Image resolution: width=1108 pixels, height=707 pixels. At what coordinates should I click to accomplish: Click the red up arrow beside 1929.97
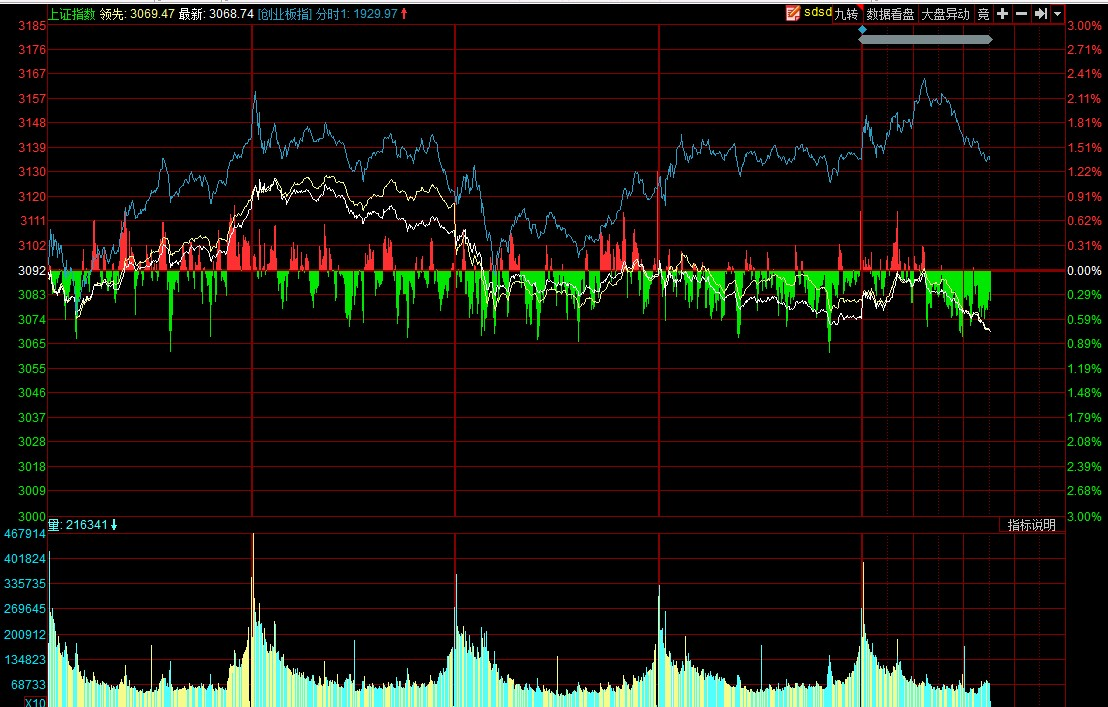pos(404,14)
